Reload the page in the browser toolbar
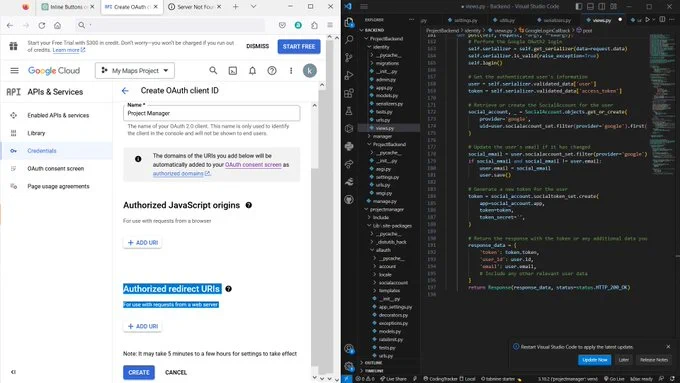 click(x=42, y=25)
